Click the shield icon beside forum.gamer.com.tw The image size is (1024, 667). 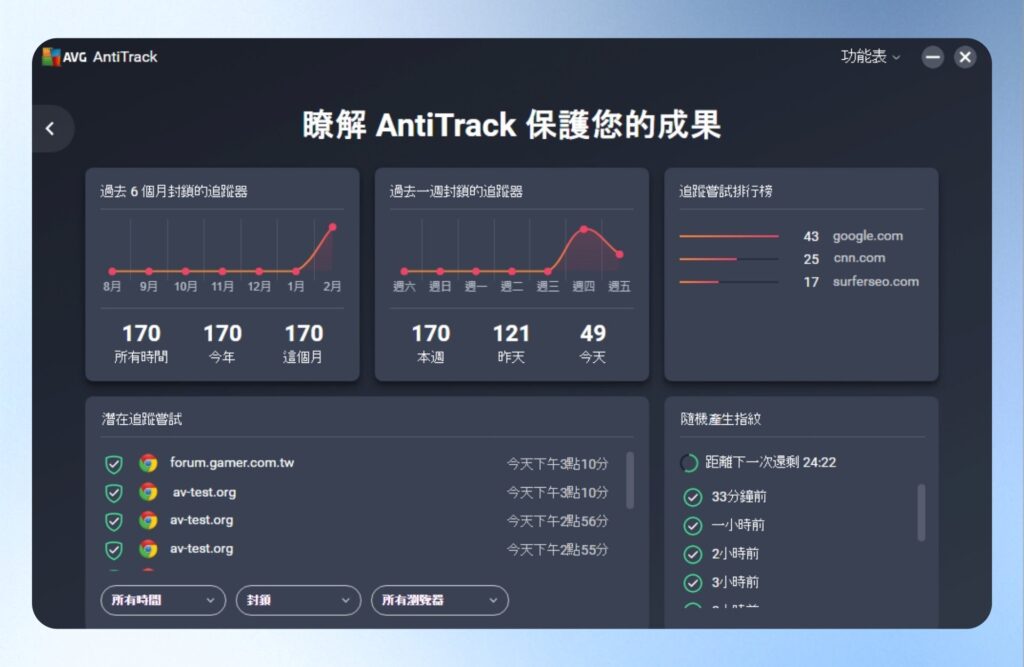pos(114,464)
